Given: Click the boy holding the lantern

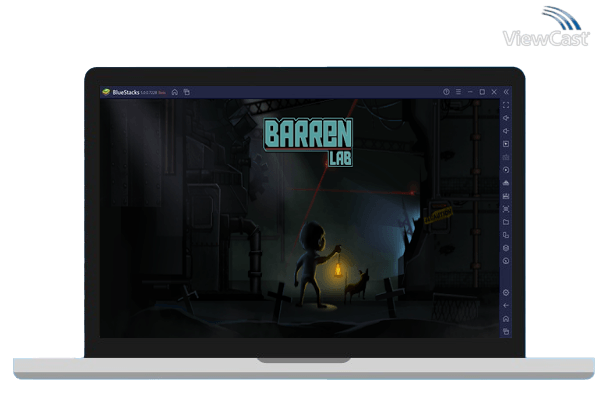Looking at the screenshot, I should (316, 265).
